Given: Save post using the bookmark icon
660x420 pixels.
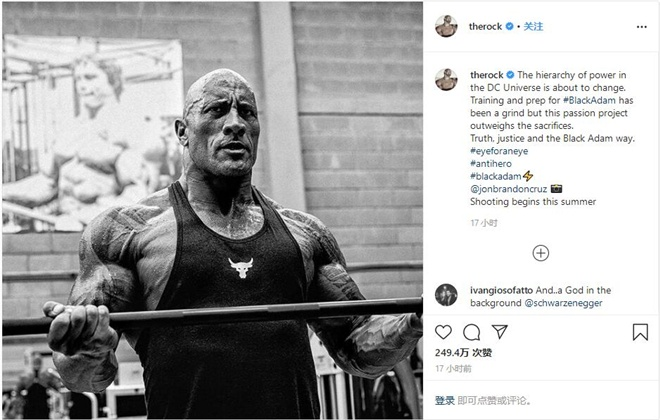Looking at the screenshot, I should click(640, 332).
